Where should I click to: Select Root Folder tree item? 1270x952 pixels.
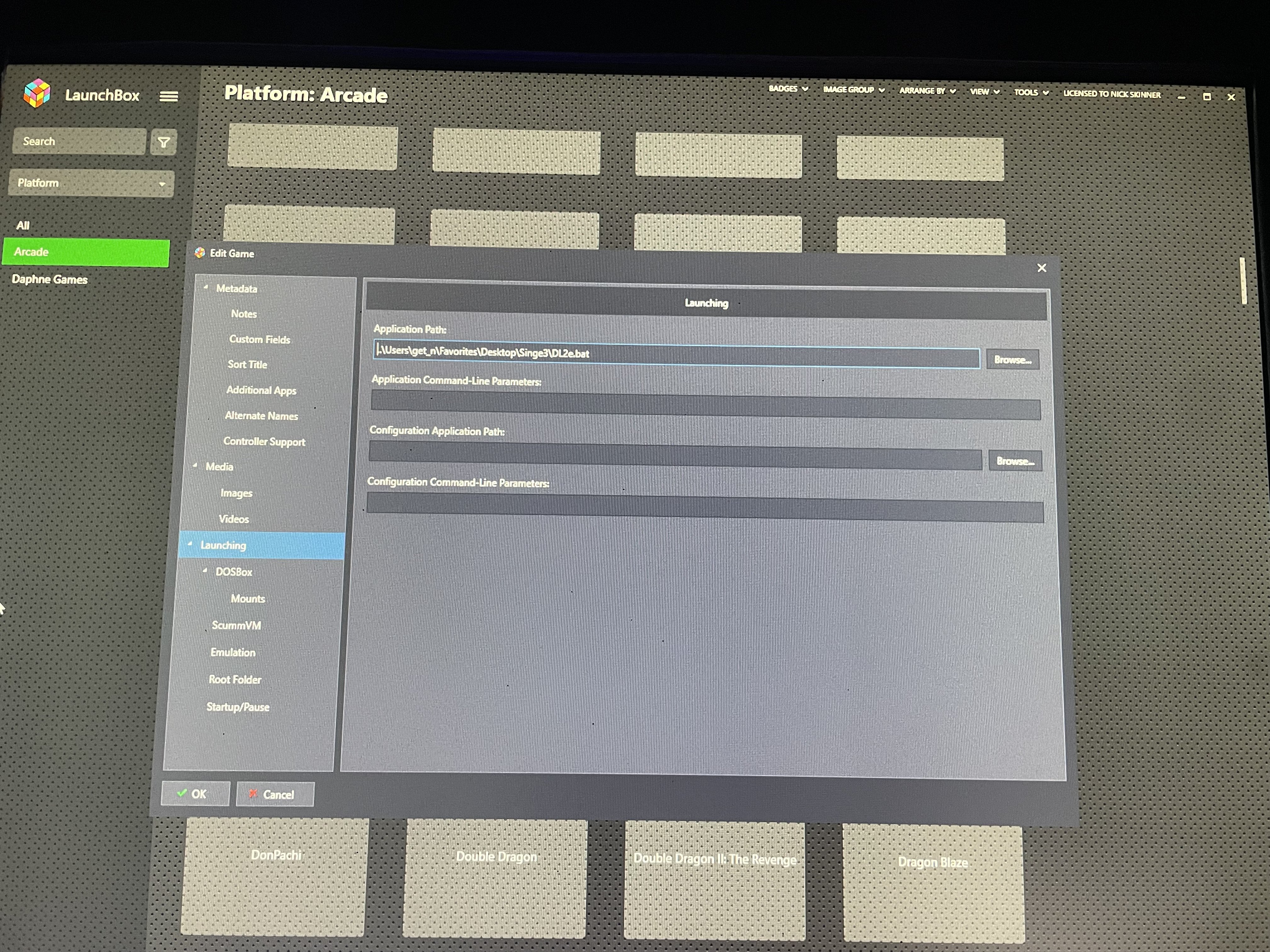pos(235,679)
